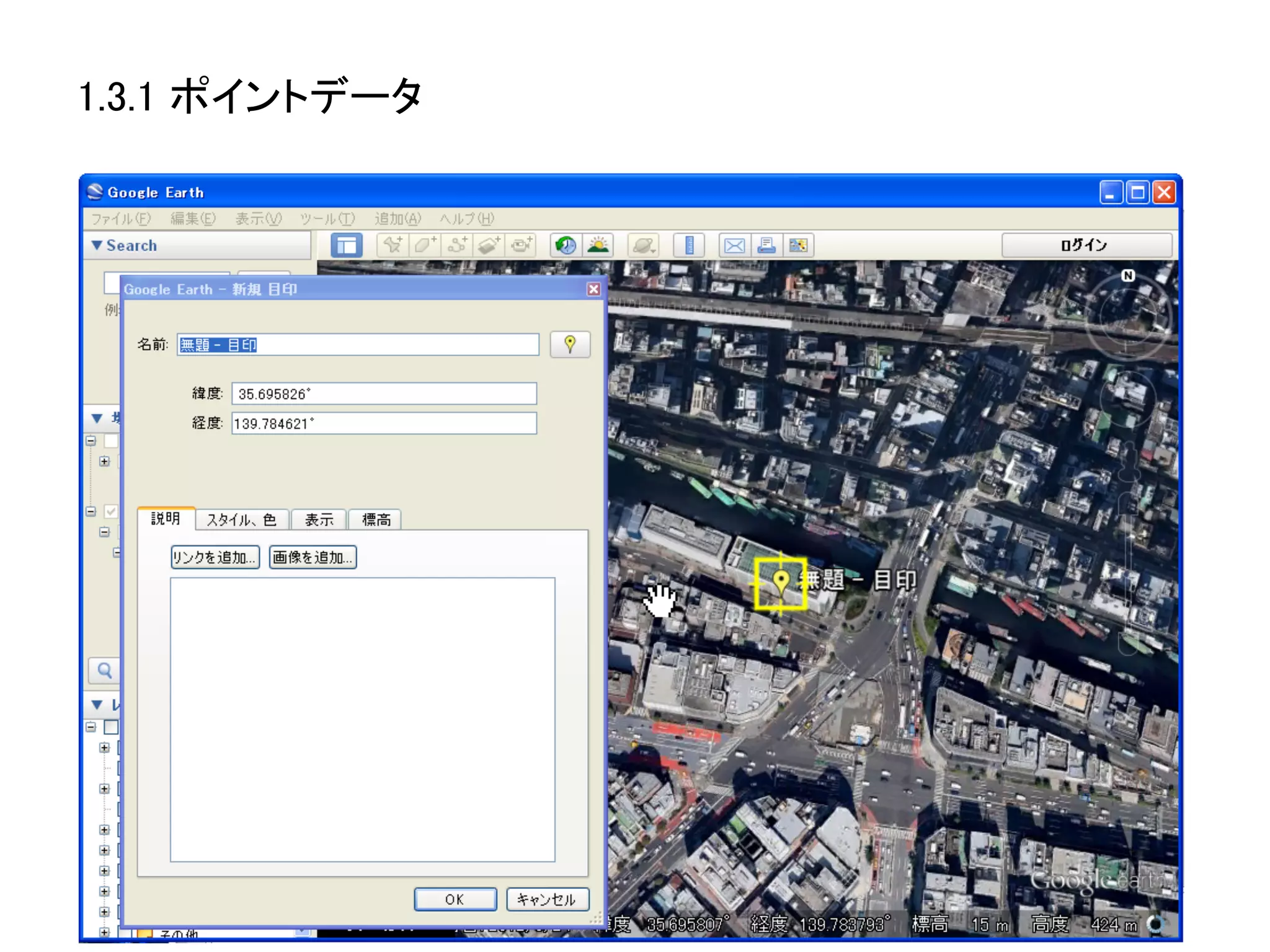This screenshot has height=952, width=1270.
Task: Click the Add Polygon toolbar icon
Action: (425, 245)
